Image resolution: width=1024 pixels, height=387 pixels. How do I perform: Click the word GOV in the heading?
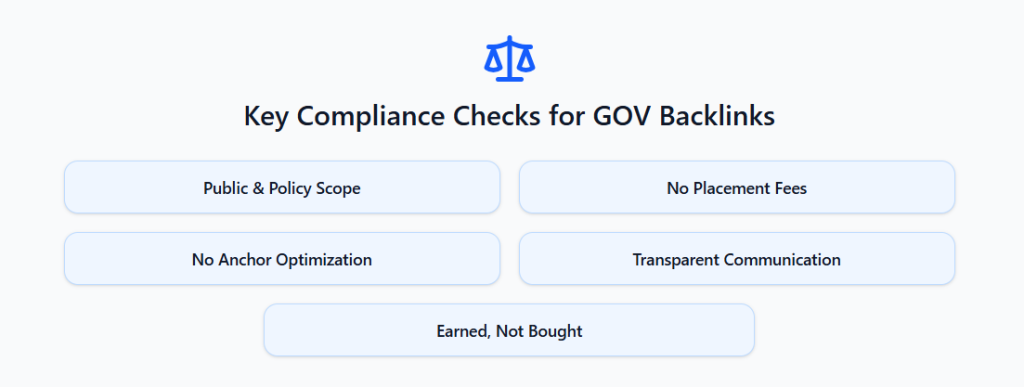click(x=622, y=116)
